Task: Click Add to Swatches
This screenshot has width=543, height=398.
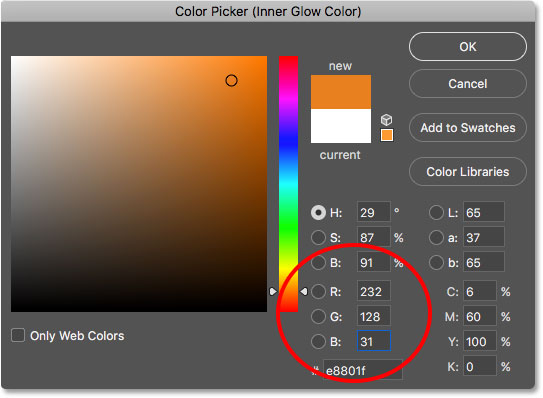Action: pos(468,128)
